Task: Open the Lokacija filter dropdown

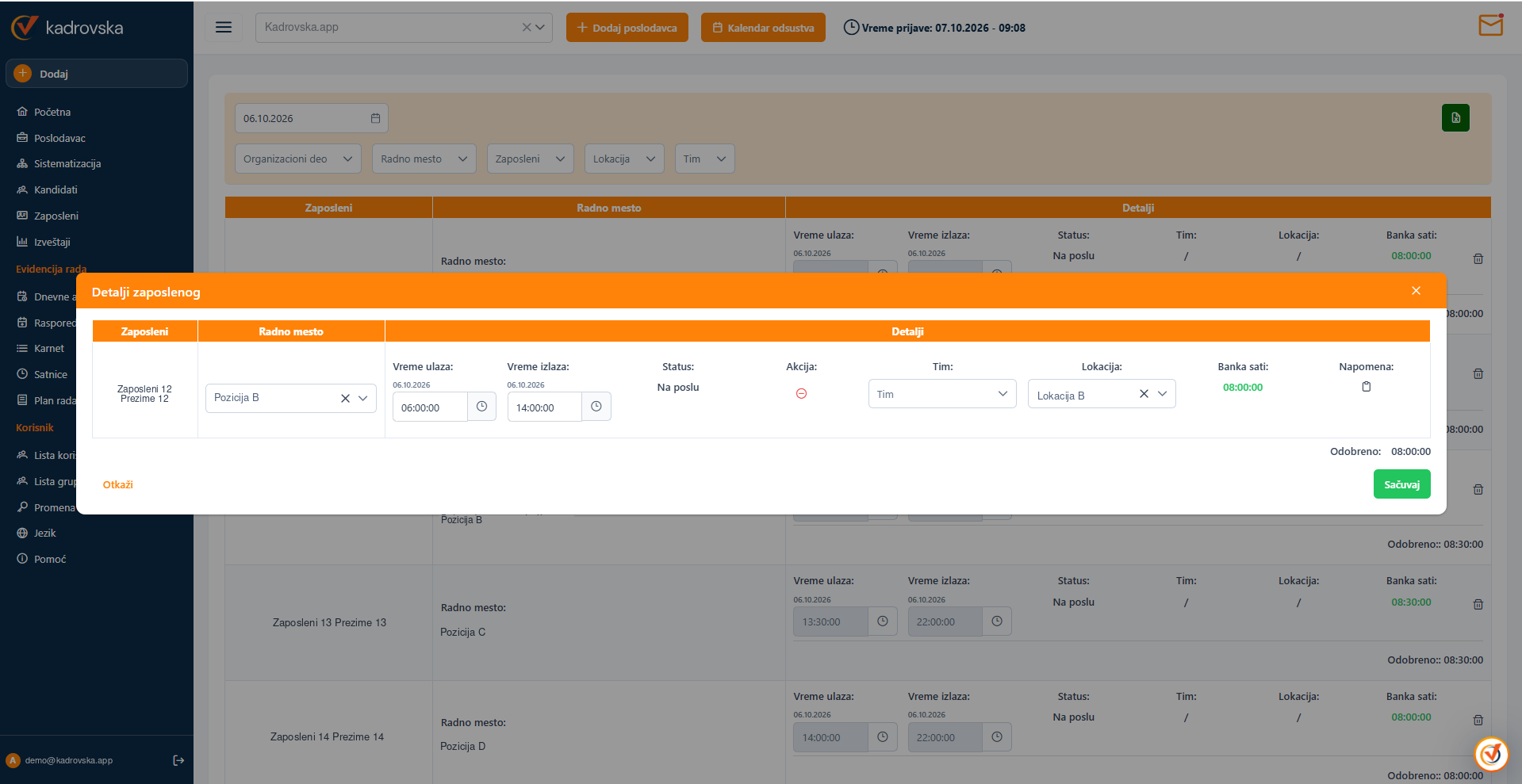Action: coord(624,159)
